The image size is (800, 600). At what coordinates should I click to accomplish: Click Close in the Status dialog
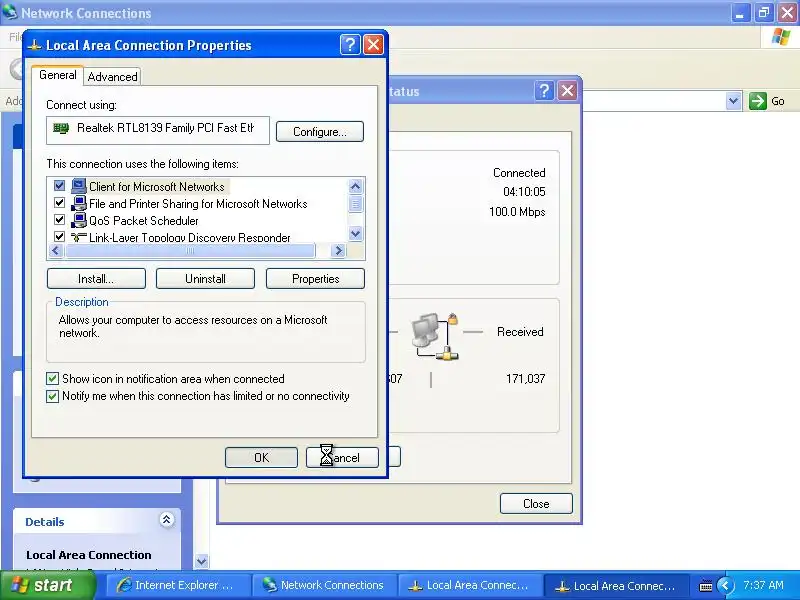click(536, 504)
